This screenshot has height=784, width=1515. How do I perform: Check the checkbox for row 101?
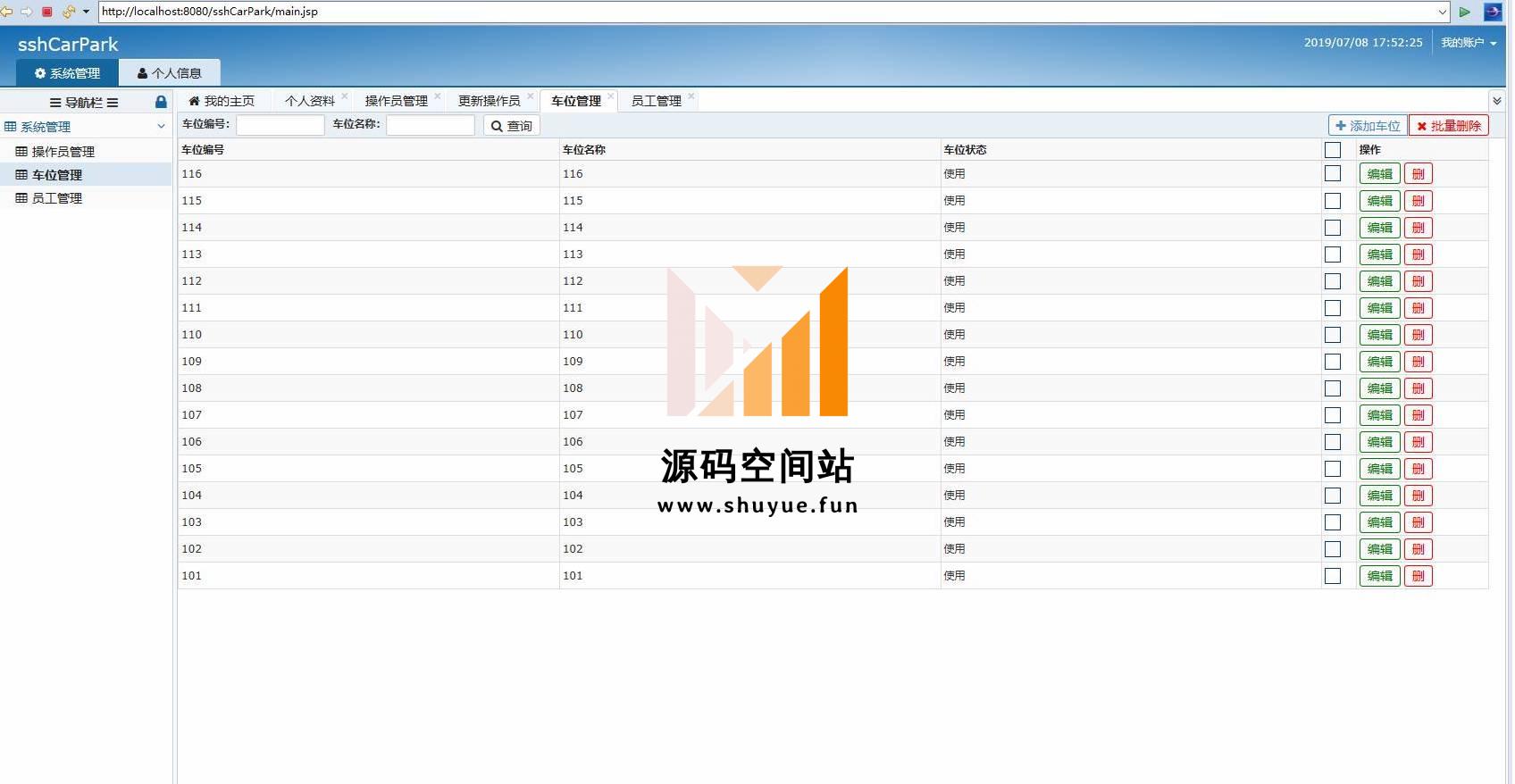click(1333, 576)
